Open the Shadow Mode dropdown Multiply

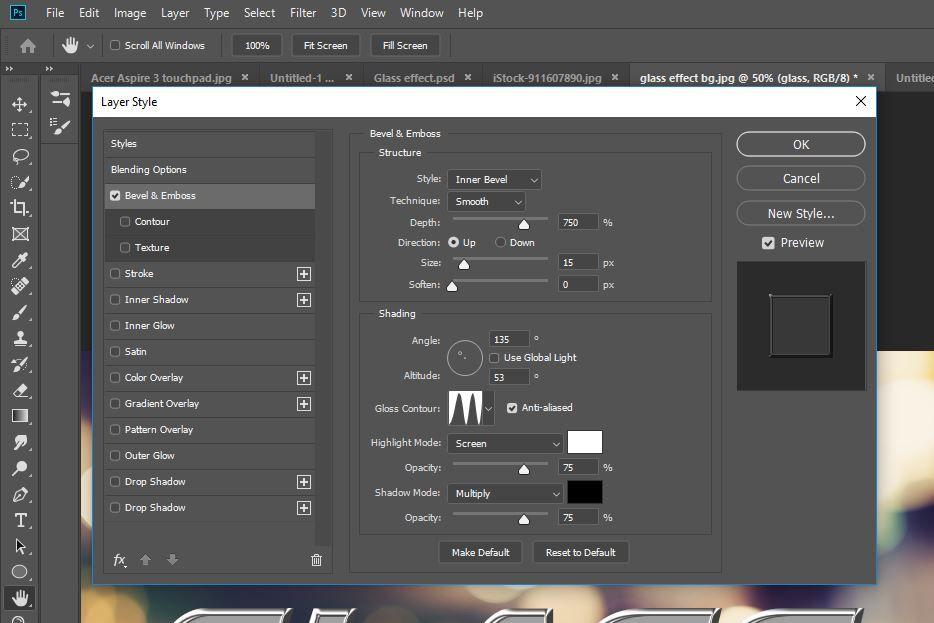[505, 494]
